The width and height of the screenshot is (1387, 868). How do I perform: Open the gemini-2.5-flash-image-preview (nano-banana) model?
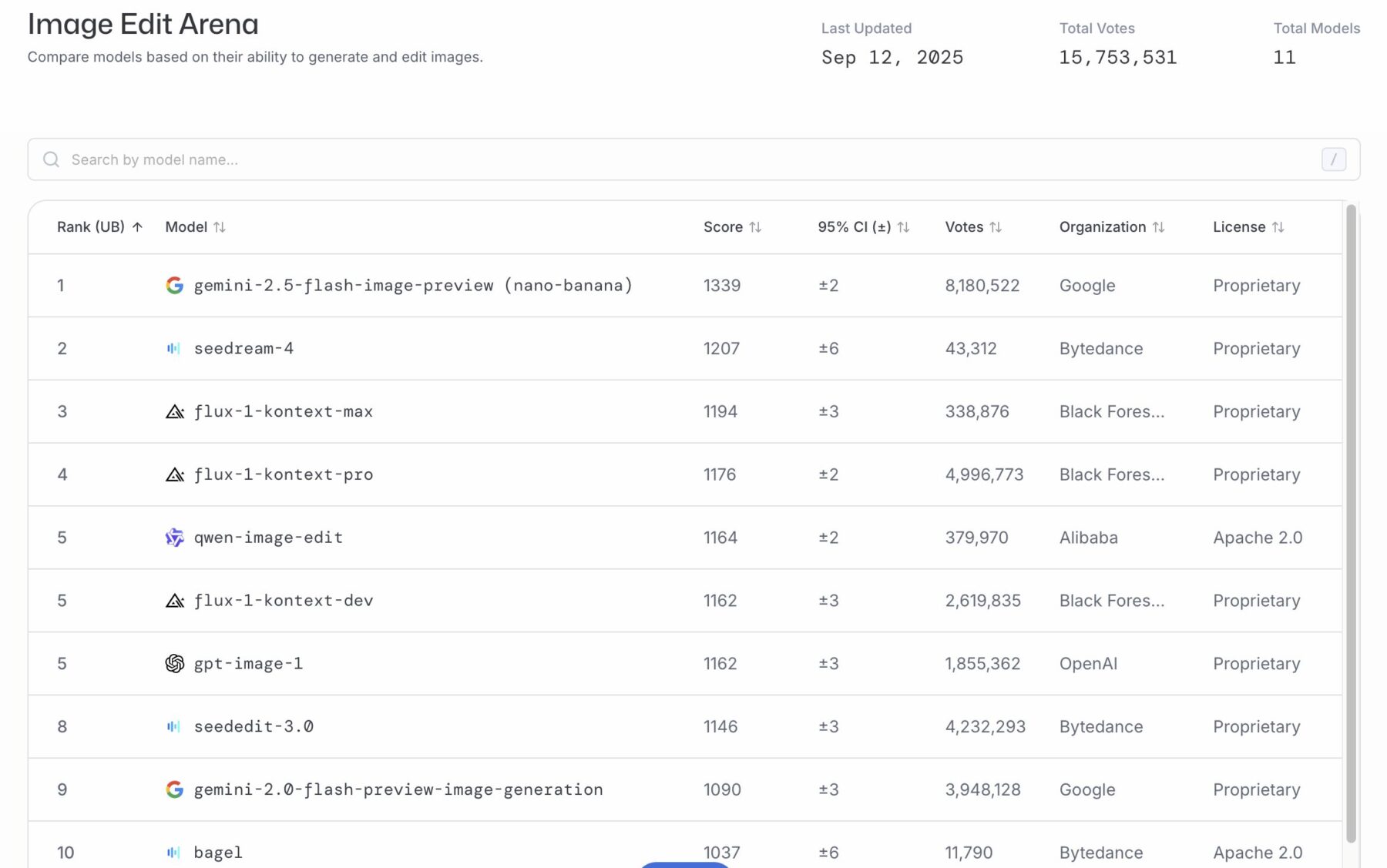point(413,285)
